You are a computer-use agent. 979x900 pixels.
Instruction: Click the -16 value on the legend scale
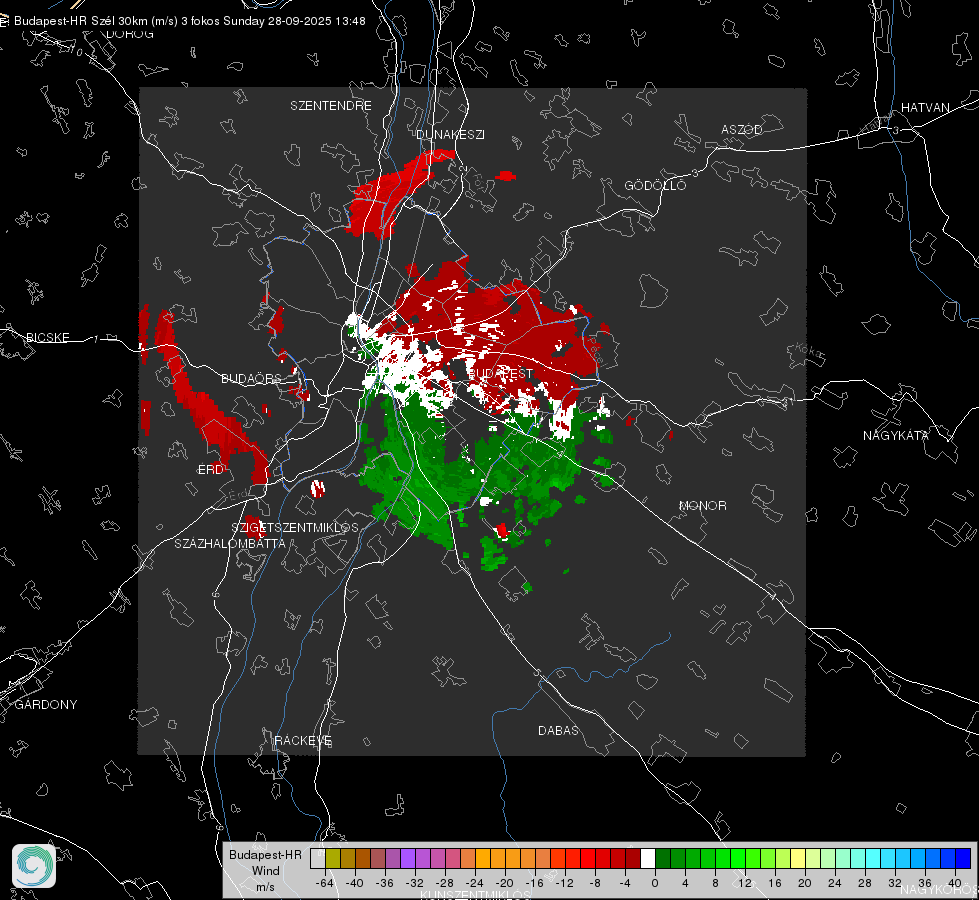534,883
